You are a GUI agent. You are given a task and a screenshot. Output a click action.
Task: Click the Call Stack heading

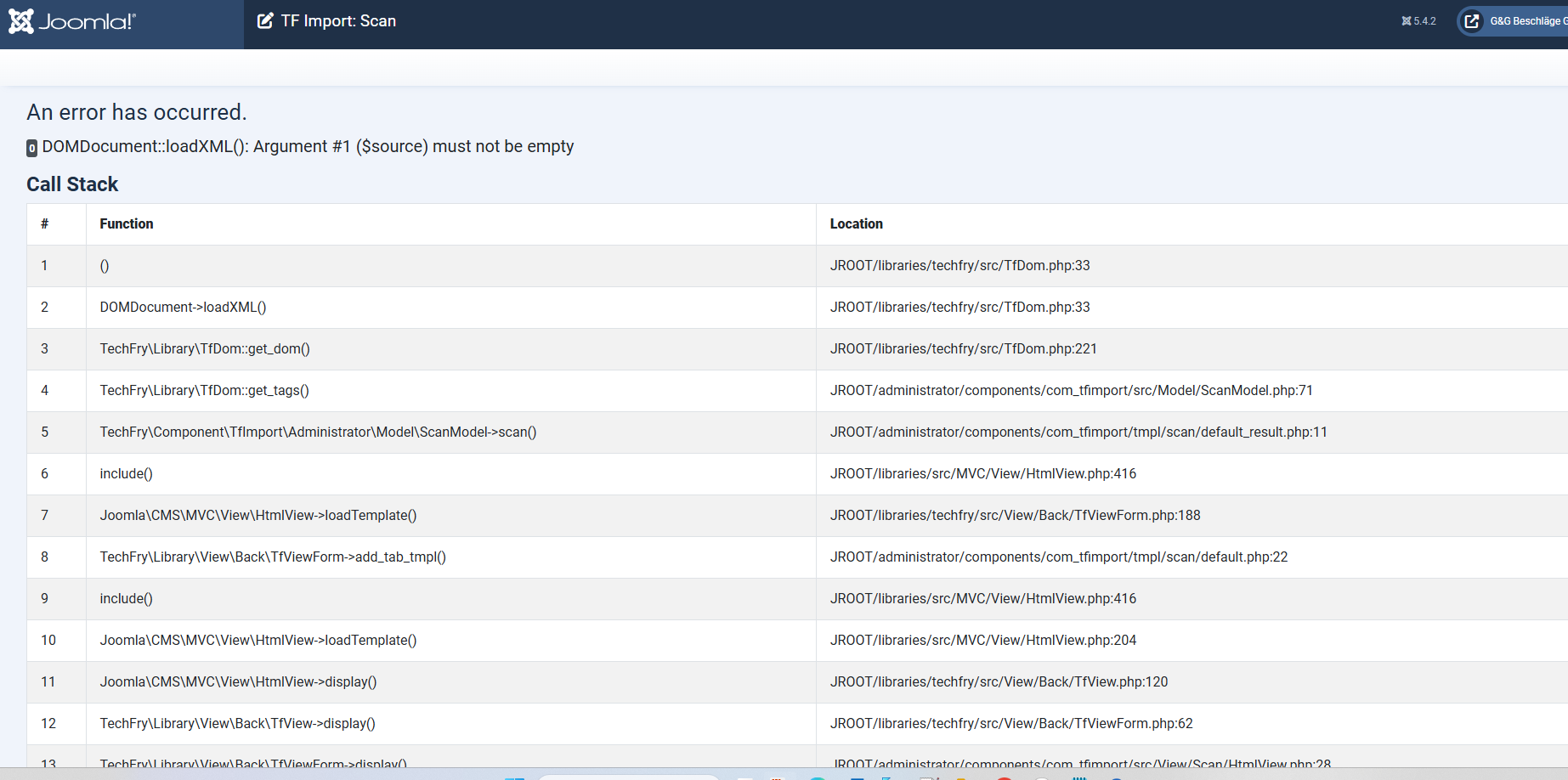(72, 184)
